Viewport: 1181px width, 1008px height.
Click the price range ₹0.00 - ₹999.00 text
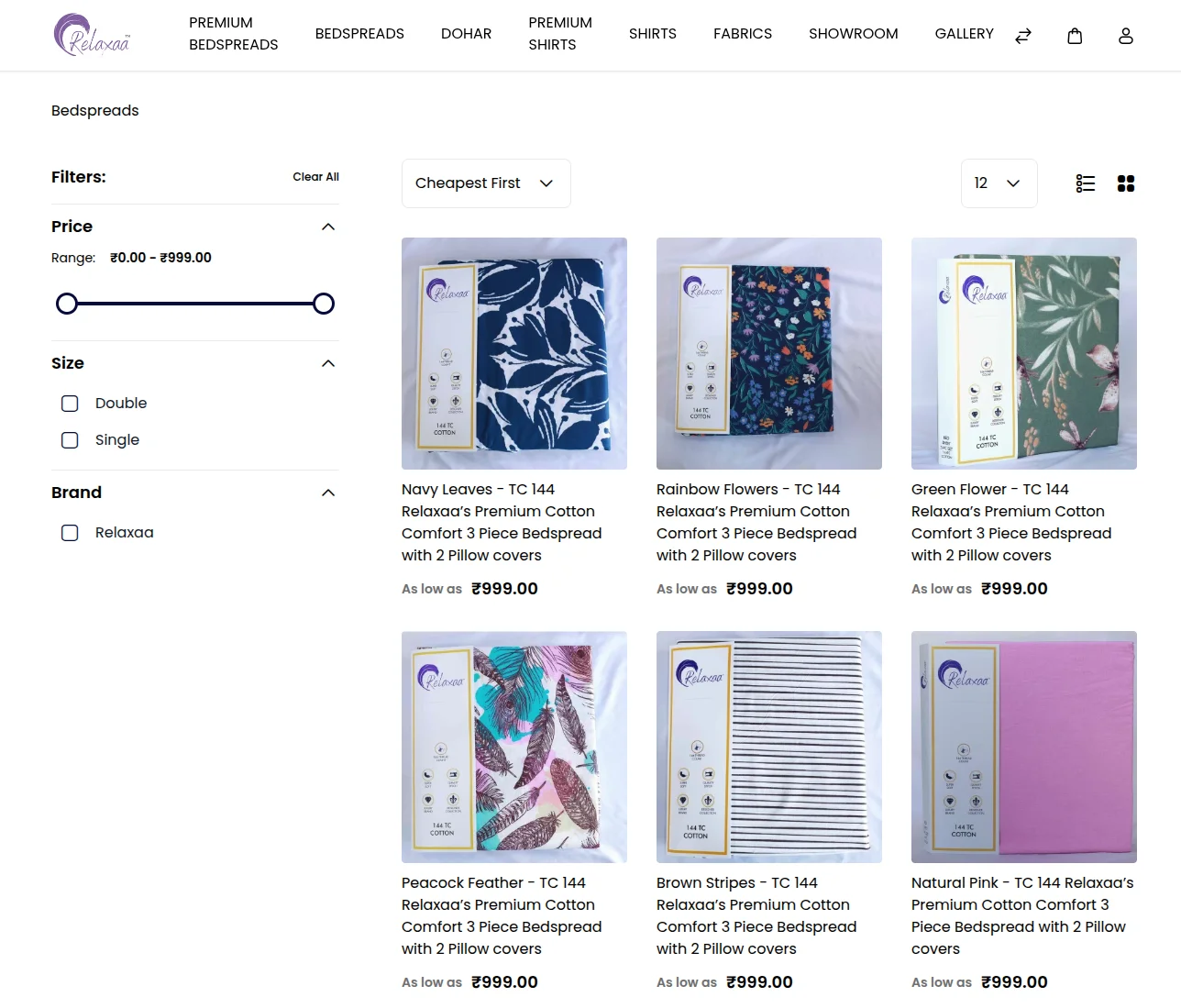pyautogui.click(x=160, y=258)
